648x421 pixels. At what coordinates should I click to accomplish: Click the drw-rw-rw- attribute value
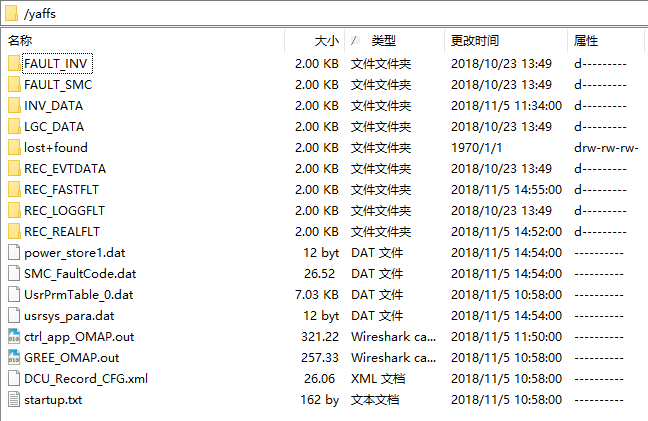[x=606, y=147]
